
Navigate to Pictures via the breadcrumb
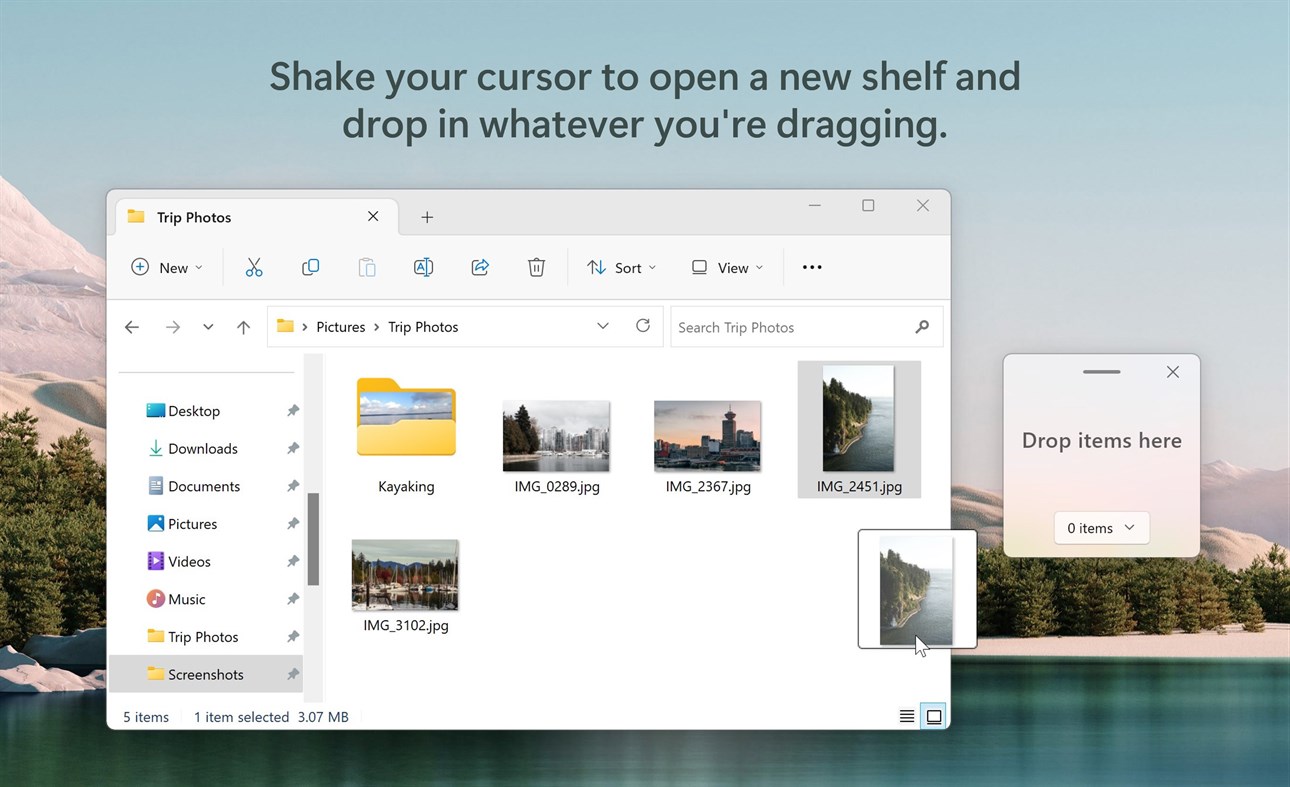click(340, 326)
